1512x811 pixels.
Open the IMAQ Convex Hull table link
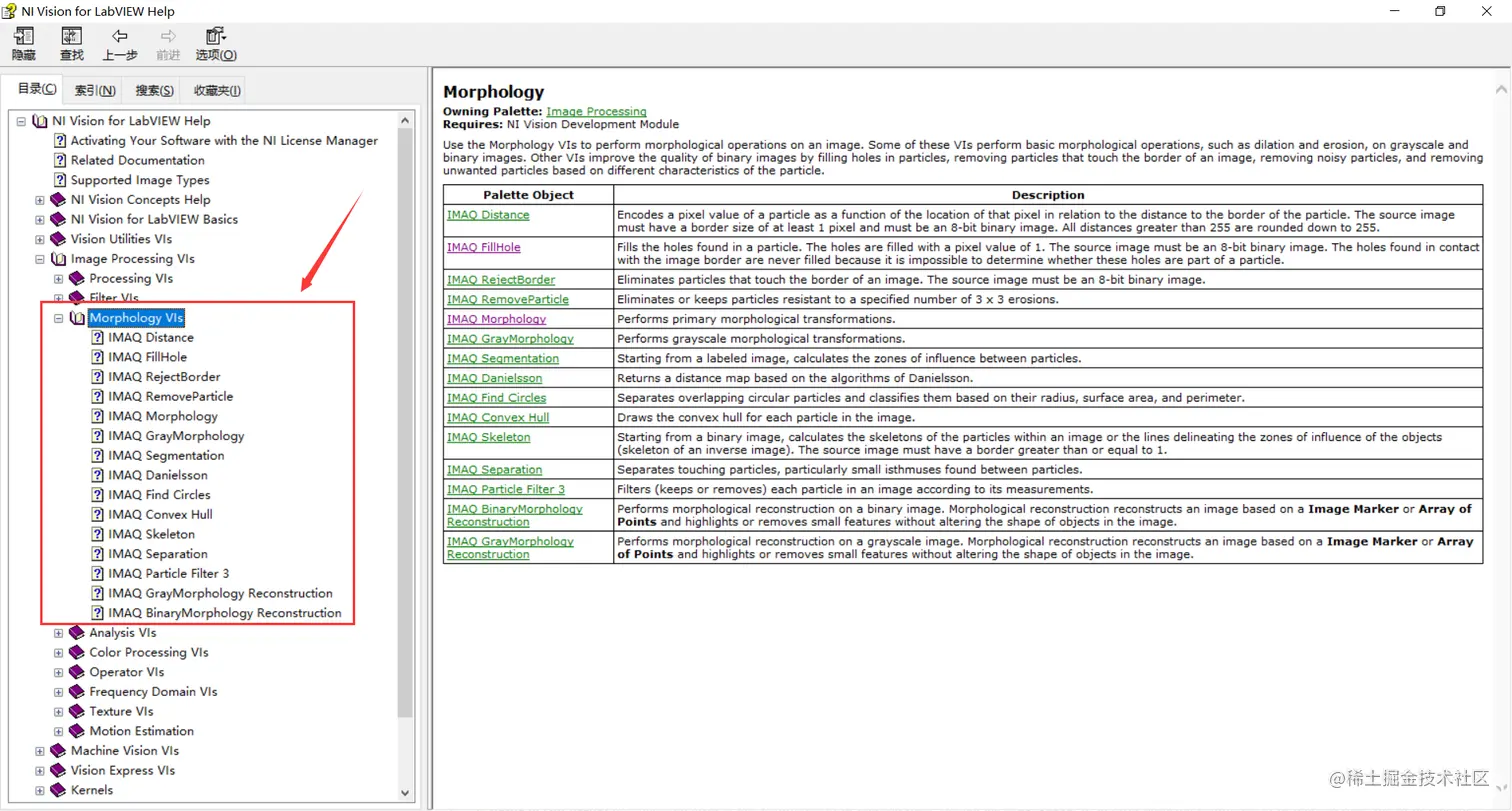[x=498, y=417]
